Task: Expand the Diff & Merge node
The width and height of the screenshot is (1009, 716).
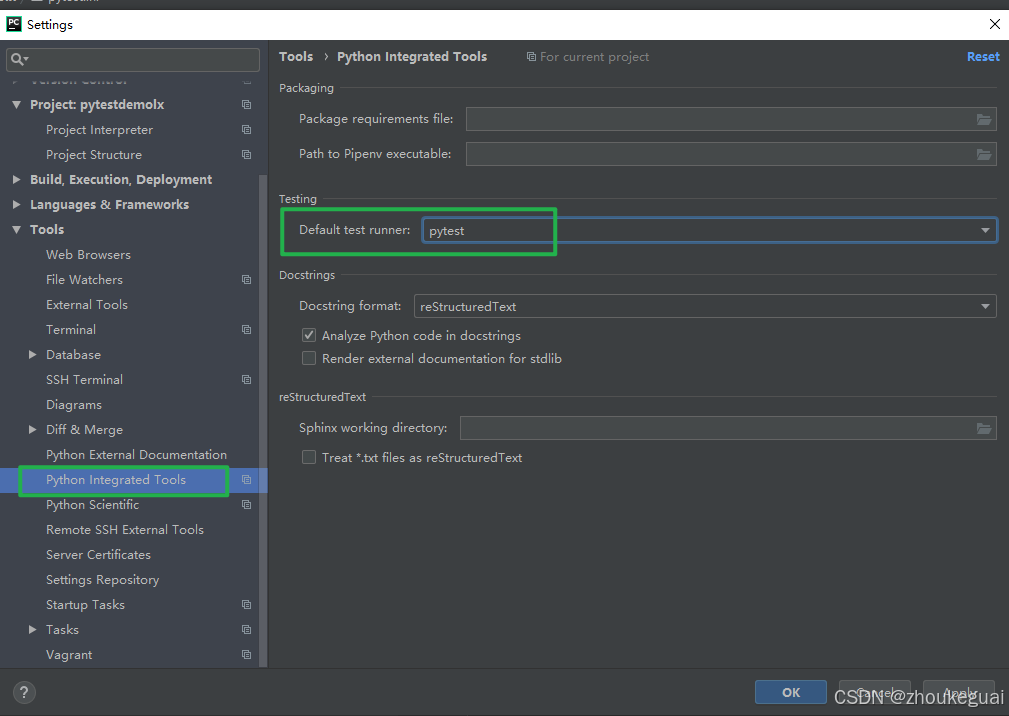Action: (32, 429)
